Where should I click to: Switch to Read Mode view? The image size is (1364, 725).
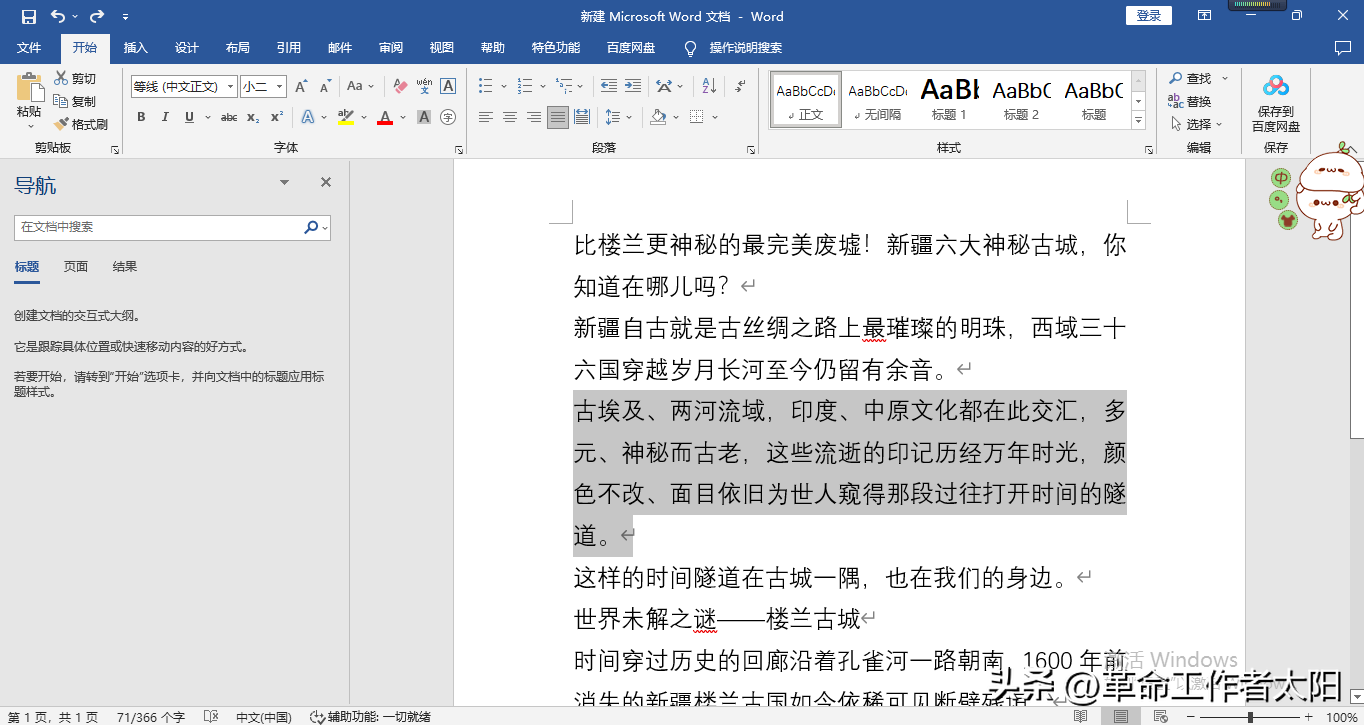point(1080,717)
